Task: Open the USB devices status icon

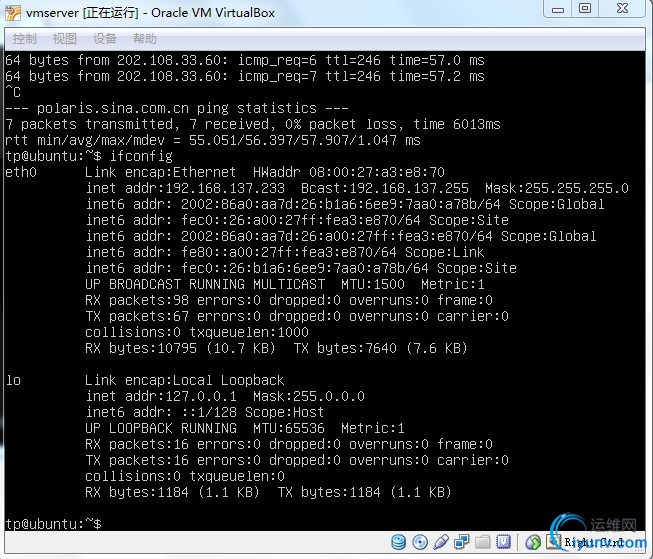Action: click(441, 542)
